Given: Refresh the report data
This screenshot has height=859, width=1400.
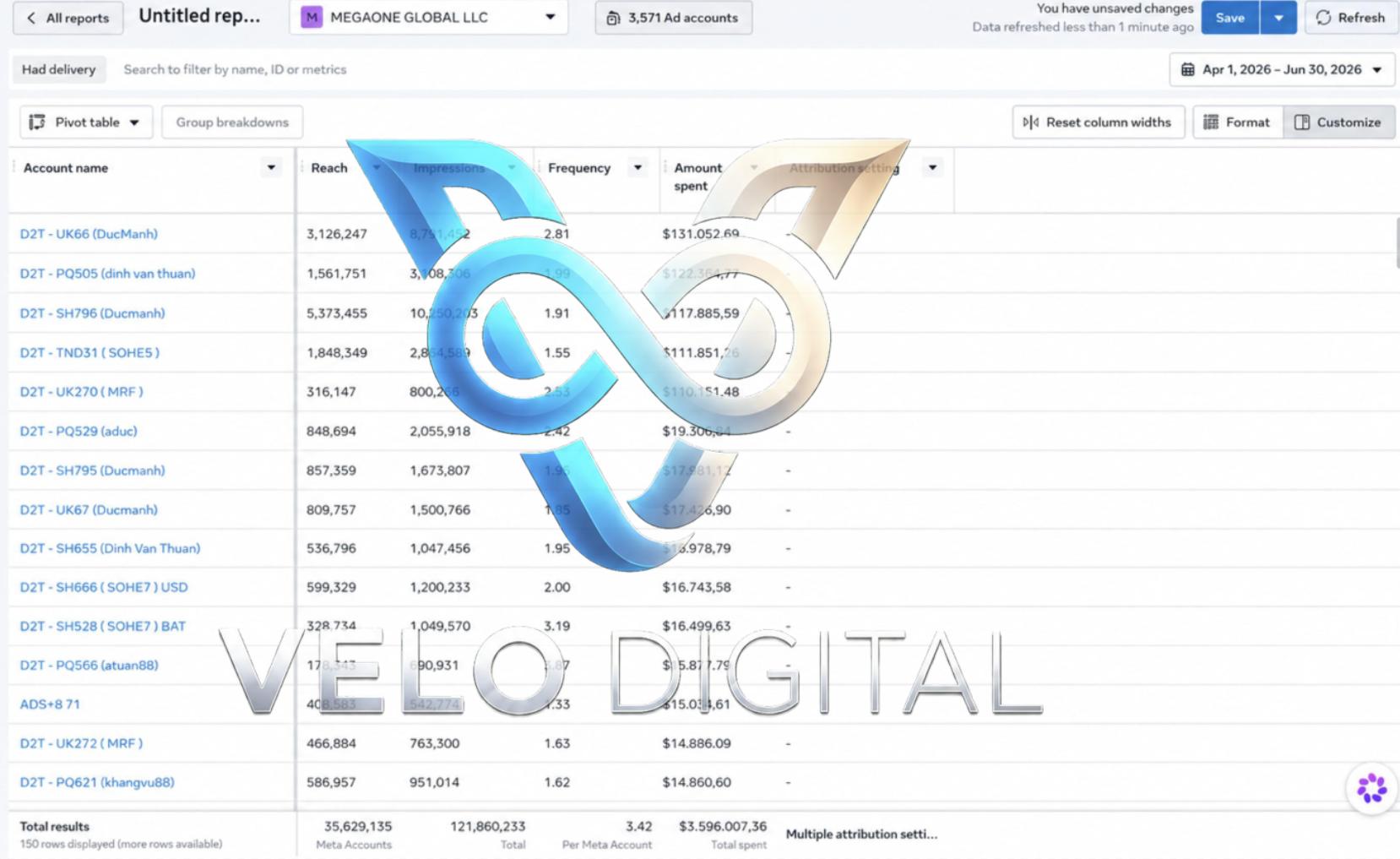Looking at the screenshot, I should tap(1350, 18).
